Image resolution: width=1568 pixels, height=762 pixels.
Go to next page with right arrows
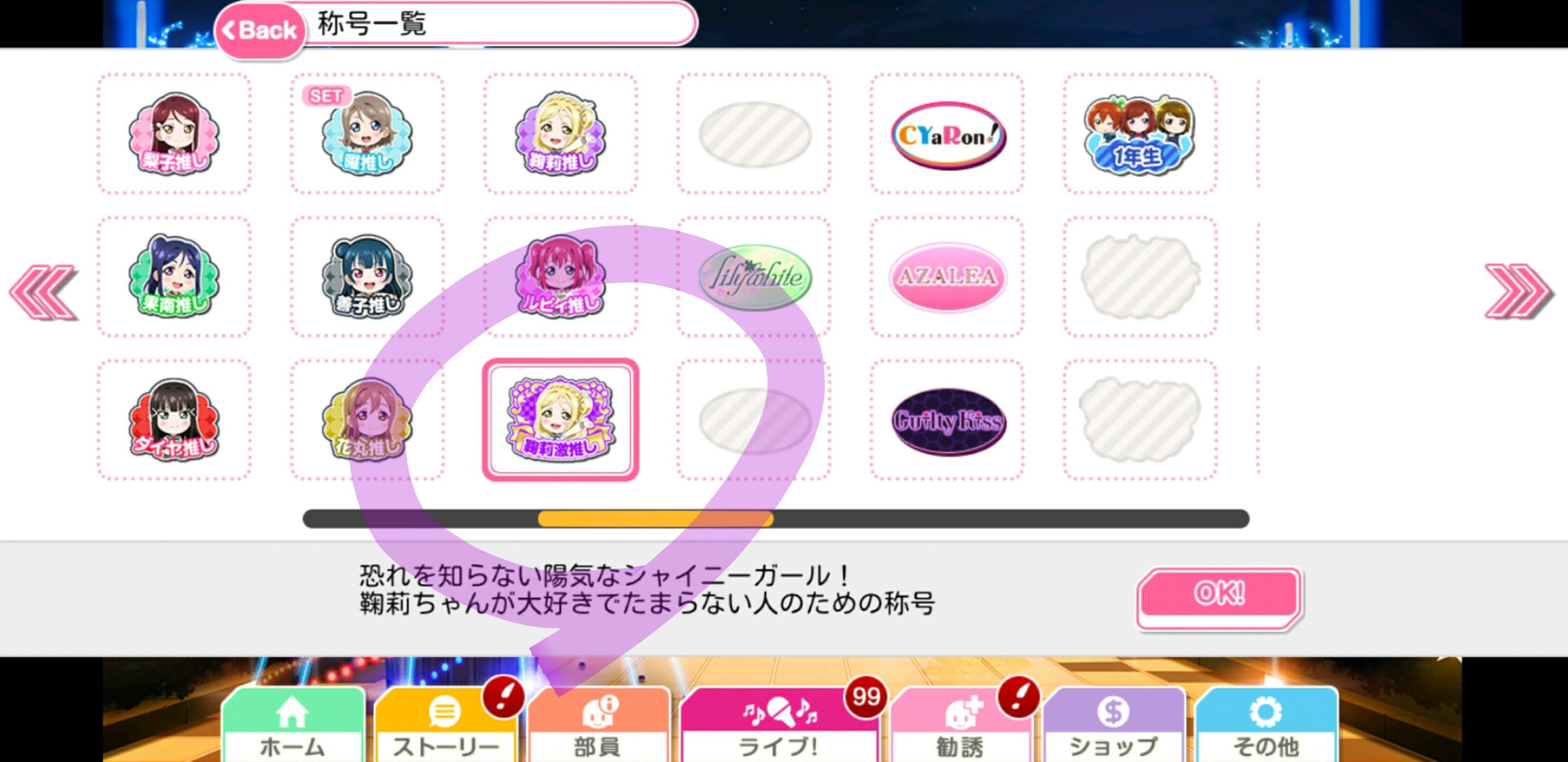point(1518,290)
